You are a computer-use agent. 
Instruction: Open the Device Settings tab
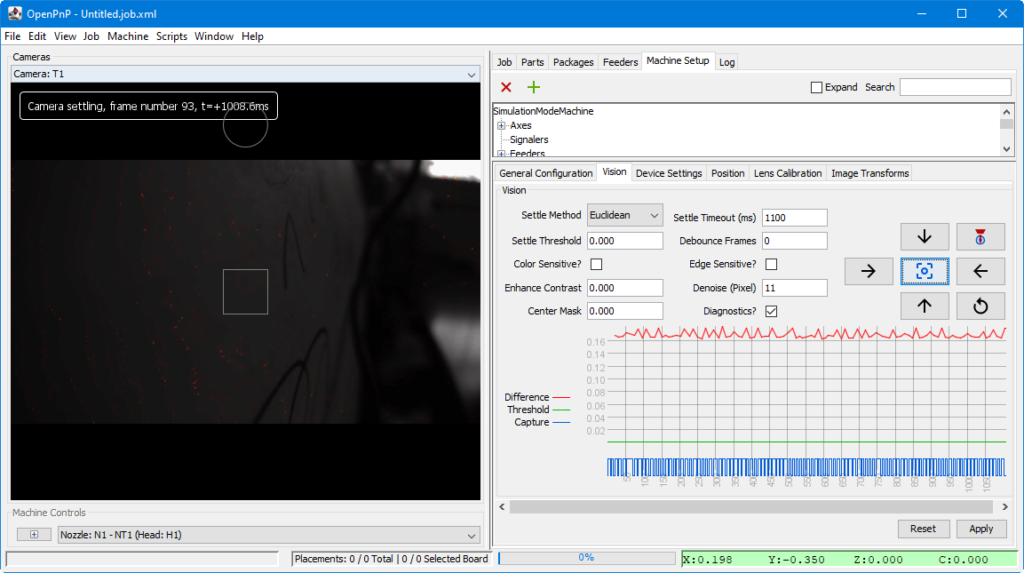pyautogui.click(x=668, y=173)
